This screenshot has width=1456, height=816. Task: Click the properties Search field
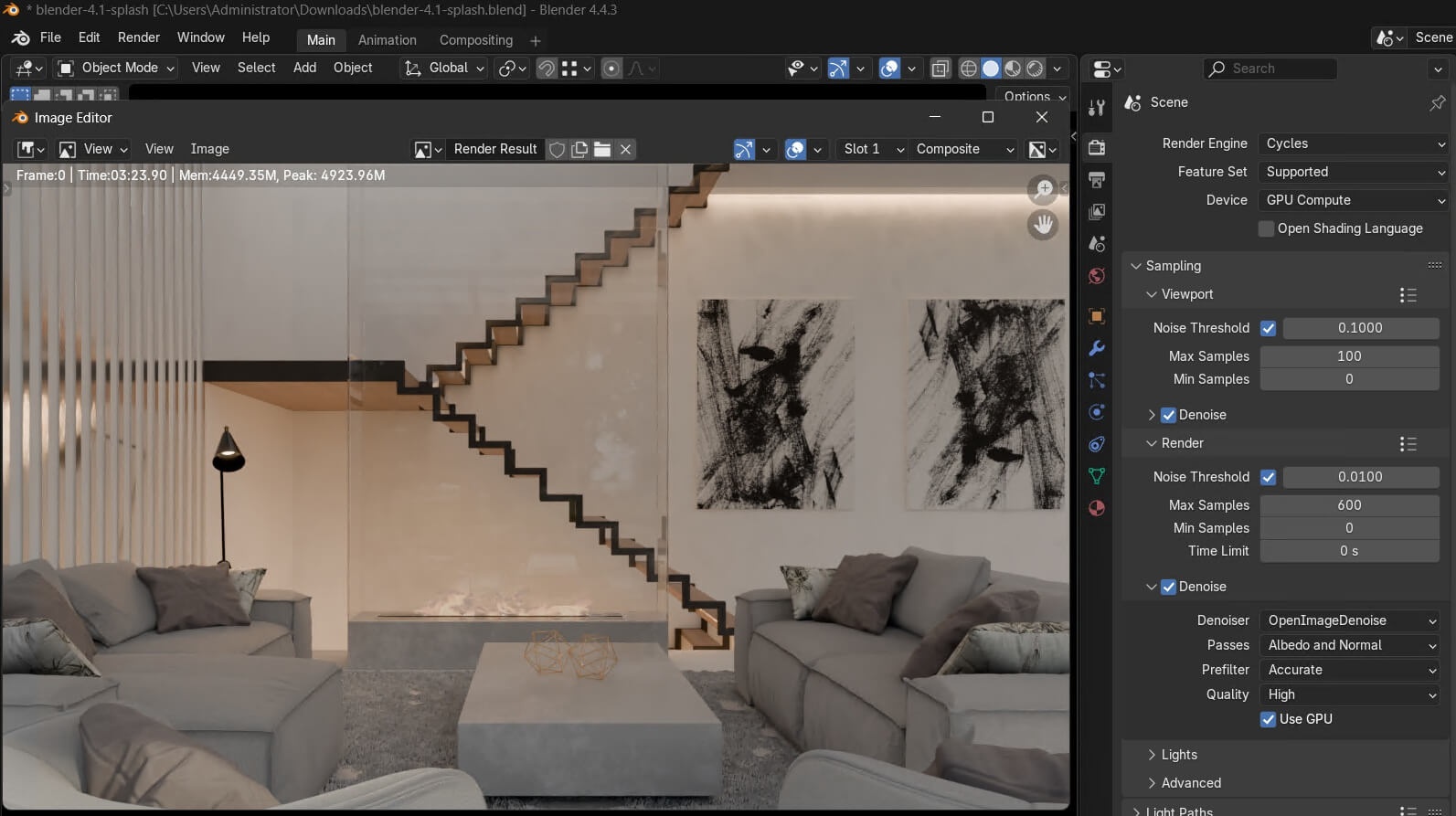[x=1270, y=69]
